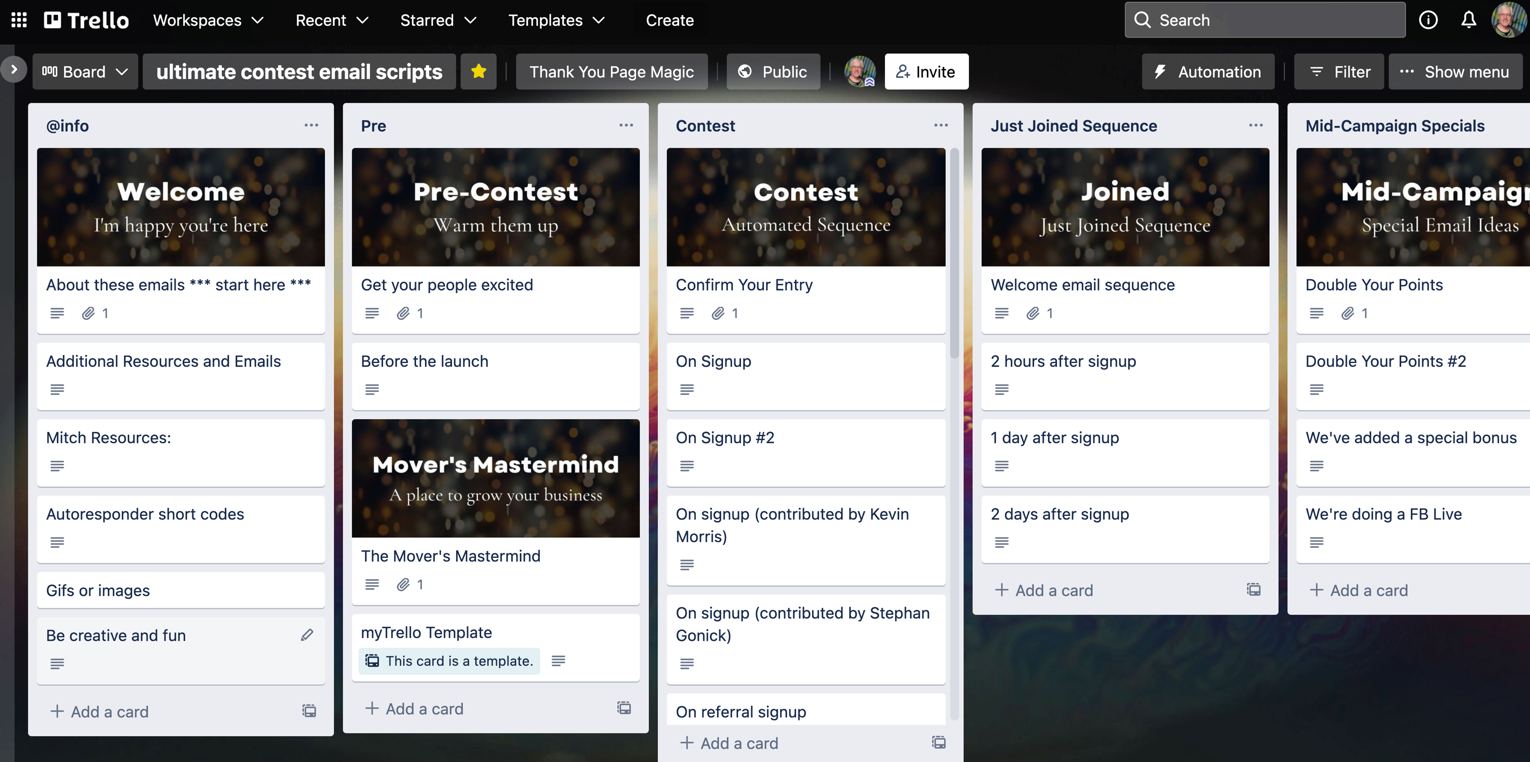Image resolution: width=1530 pixels, height=762 pixels.
Task: Open the notifications bell
Action: [x=1468, y=20]
